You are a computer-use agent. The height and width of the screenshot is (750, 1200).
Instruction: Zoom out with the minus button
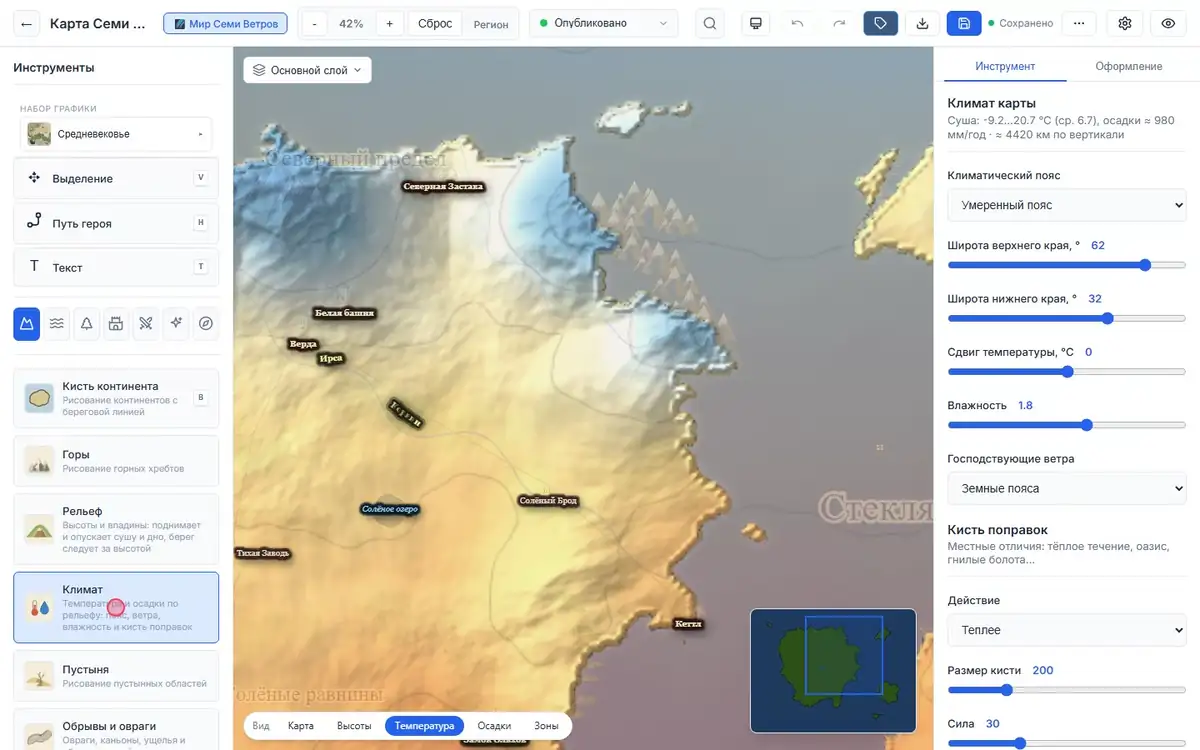pos(314,23)
